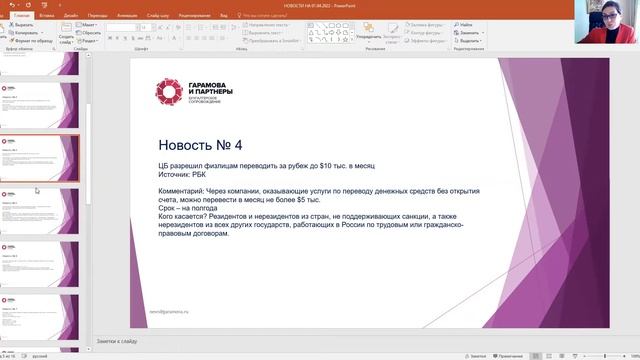This screenshot has height=360, width=640.
Task: Open the Вид ribbon tab
Action: (x=224, y=16)
